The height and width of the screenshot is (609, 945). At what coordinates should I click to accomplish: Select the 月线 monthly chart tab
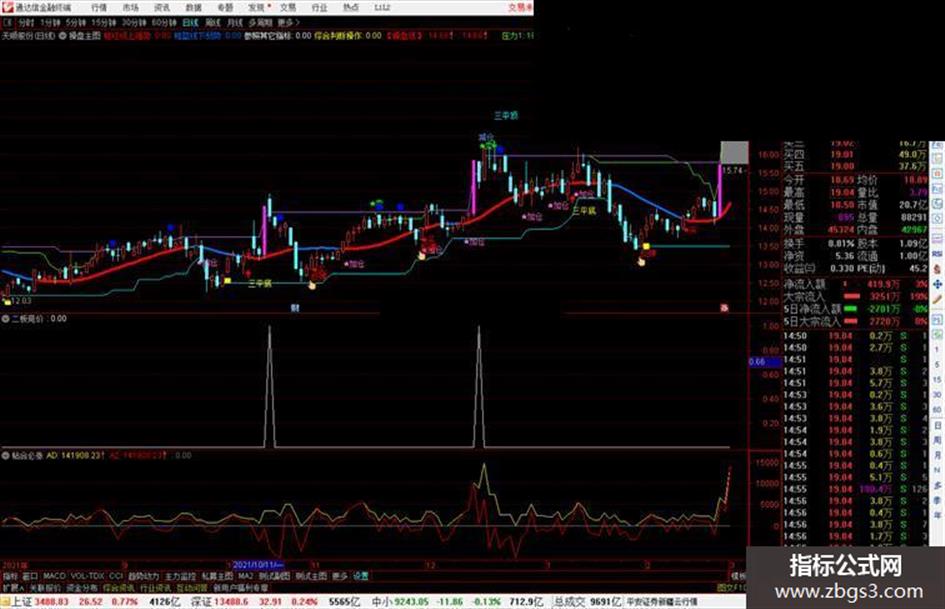pyautogui.click(x=234, y=23)
